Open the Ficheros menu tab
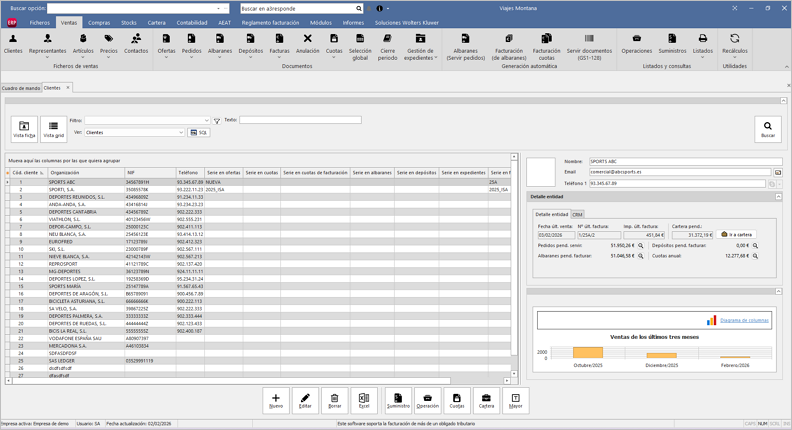This screenshot has height=430, width=792. click(x=39, y=23)
